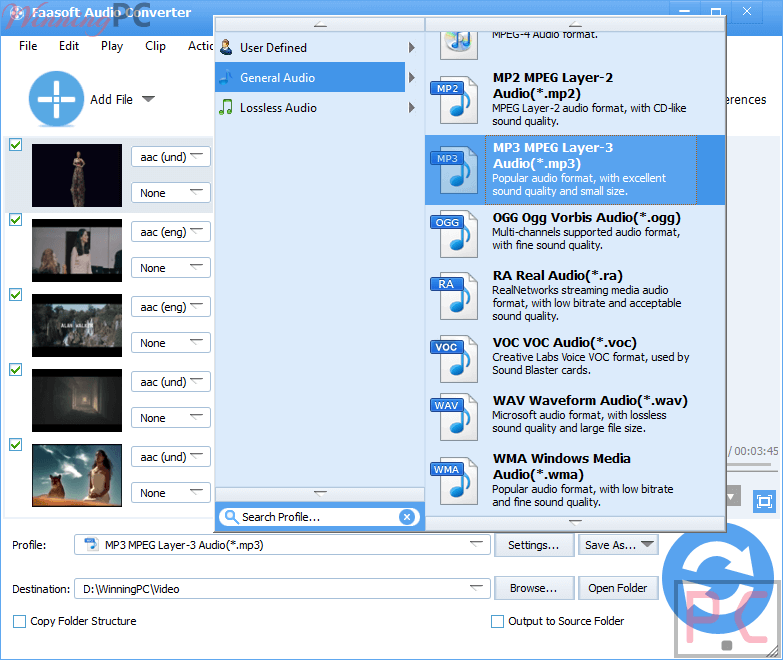Open second file's None subtitle dropdown

tap(171, 268)
